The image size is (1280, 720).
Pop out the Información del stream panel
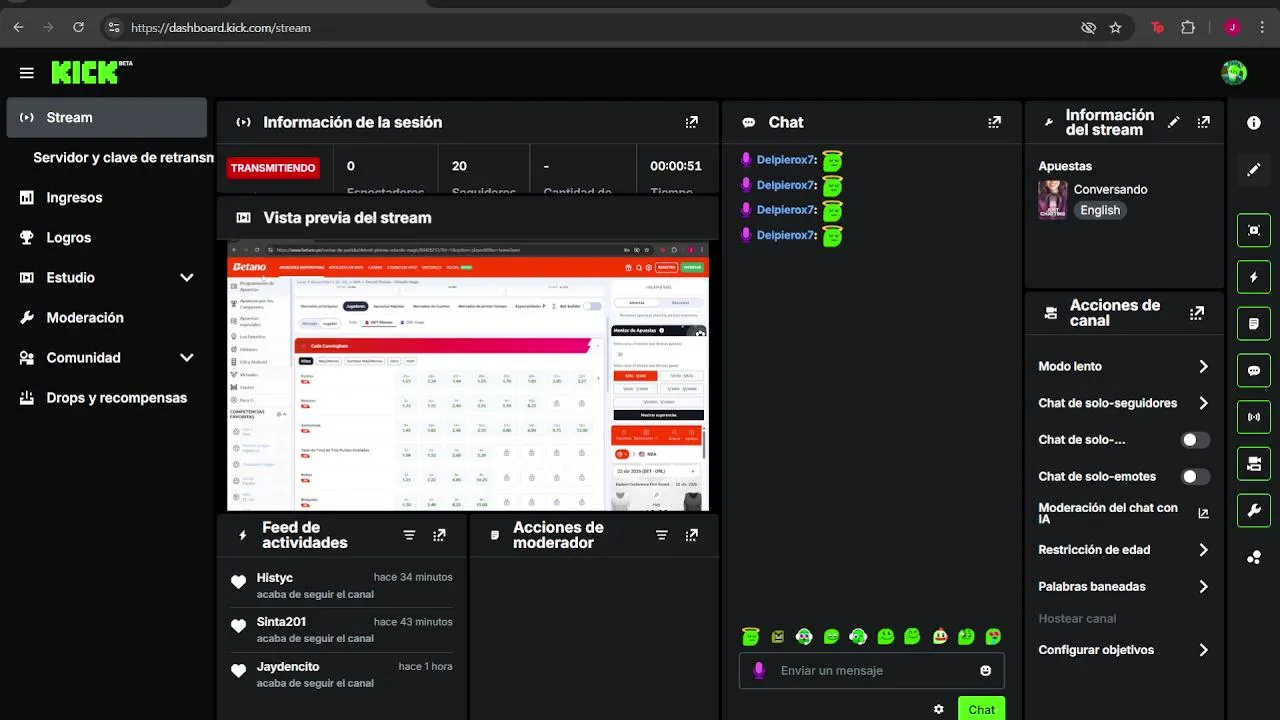pyautogui.click(x=1203, y=122)
